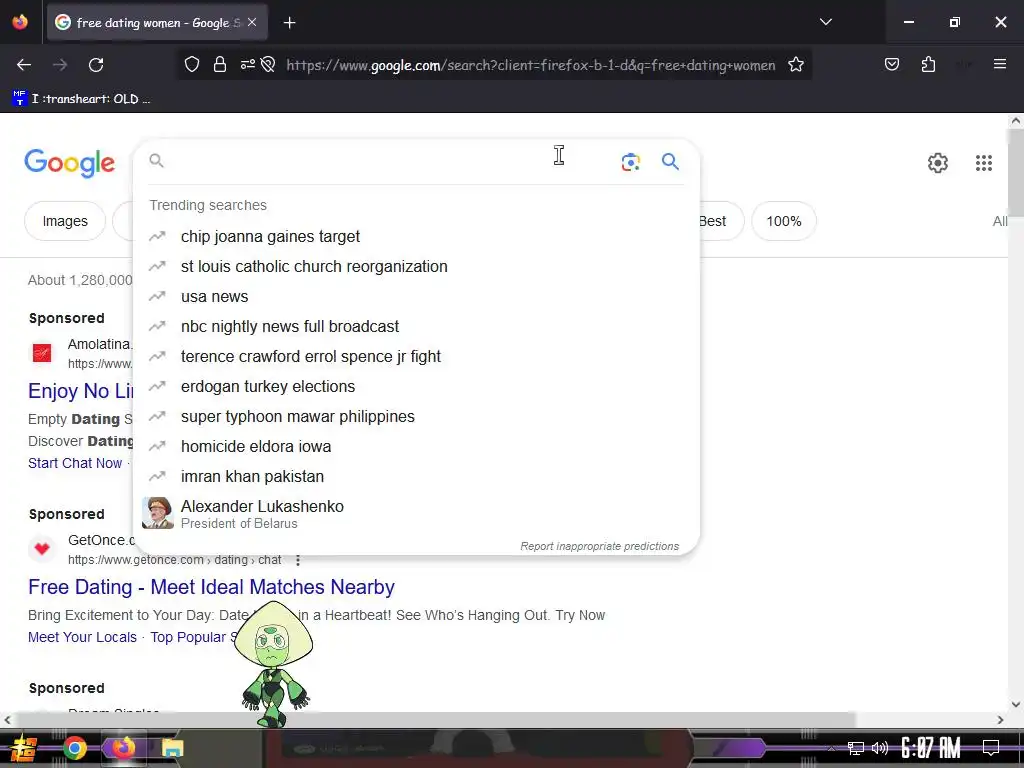Choose terence crawford errol spence jr fight
The width and height of the screenshot is (1024, 768).
point(416,357)
